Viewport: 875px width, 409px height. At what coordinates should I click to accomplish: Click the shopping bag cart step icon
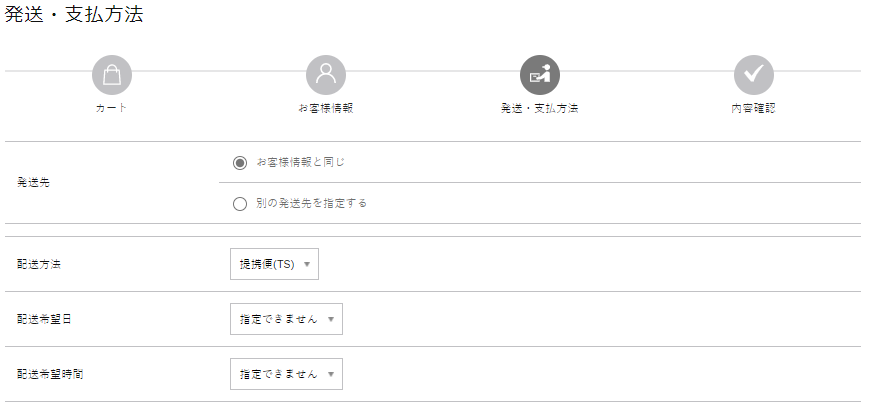[x=112, y=75]
